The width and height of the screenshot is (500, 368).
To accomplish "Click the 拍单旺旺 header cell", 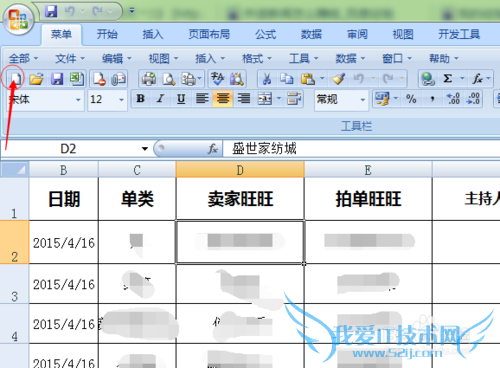I will (x=368, y=199).
